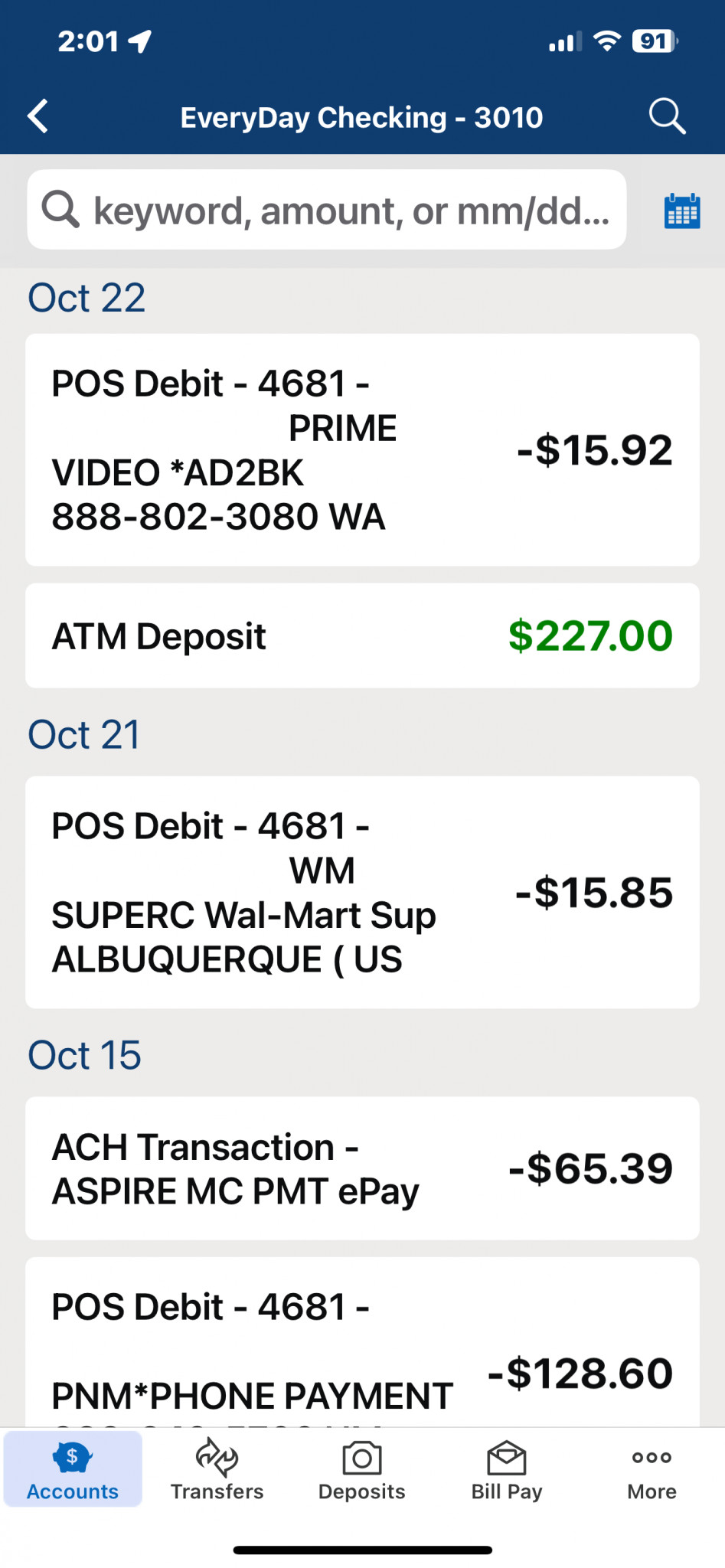Tap the Bill Pay envelope icon

pos(506,1457)
